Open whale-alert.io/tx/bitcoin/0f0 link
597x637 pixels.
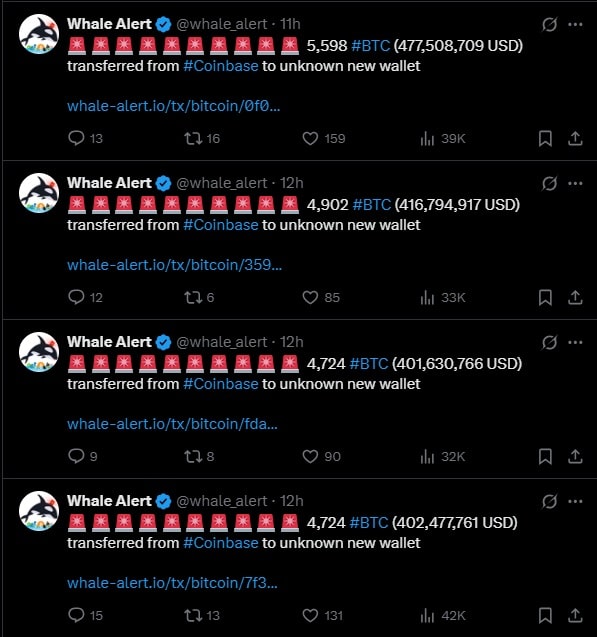(173, 106)
